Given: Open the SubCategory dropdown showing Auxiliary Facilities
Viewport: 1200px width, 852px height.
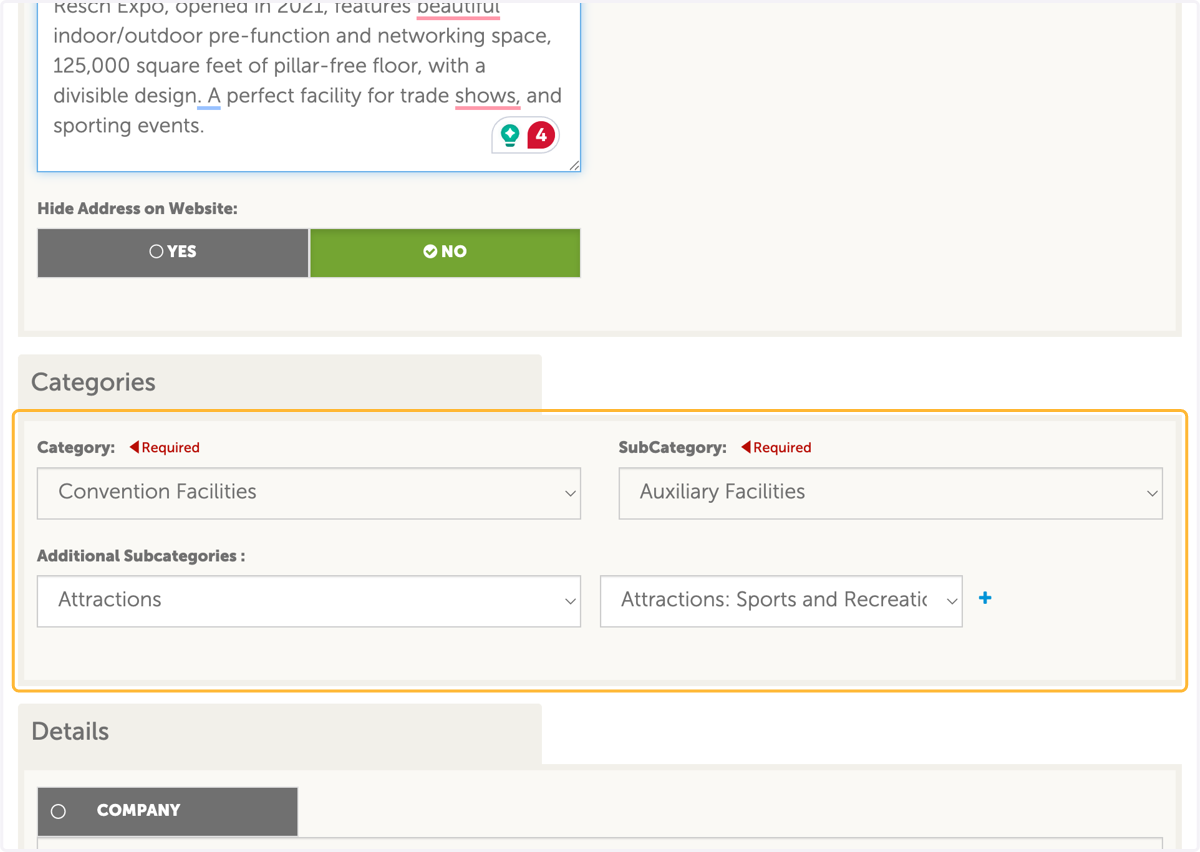Looking at the screenshot, I should coord(890,493).
